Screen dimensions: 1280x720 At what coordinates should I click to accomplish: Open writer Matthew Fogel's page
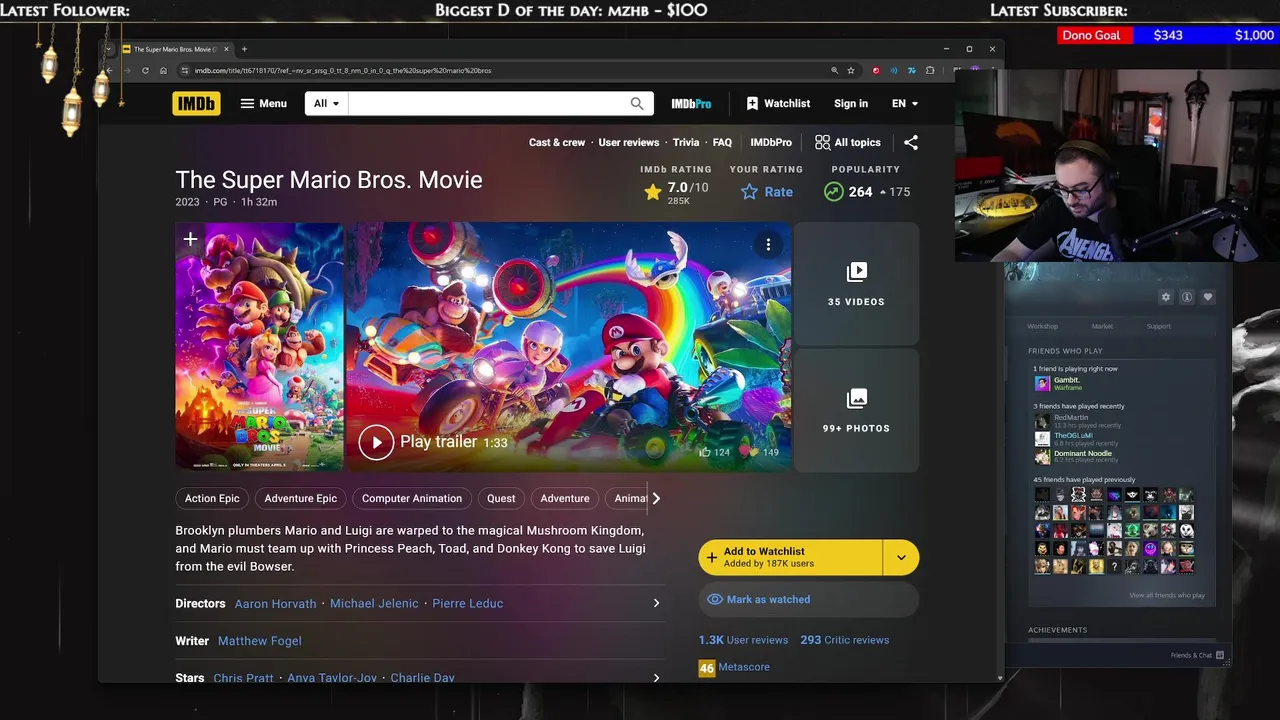(x=259, y=641)
